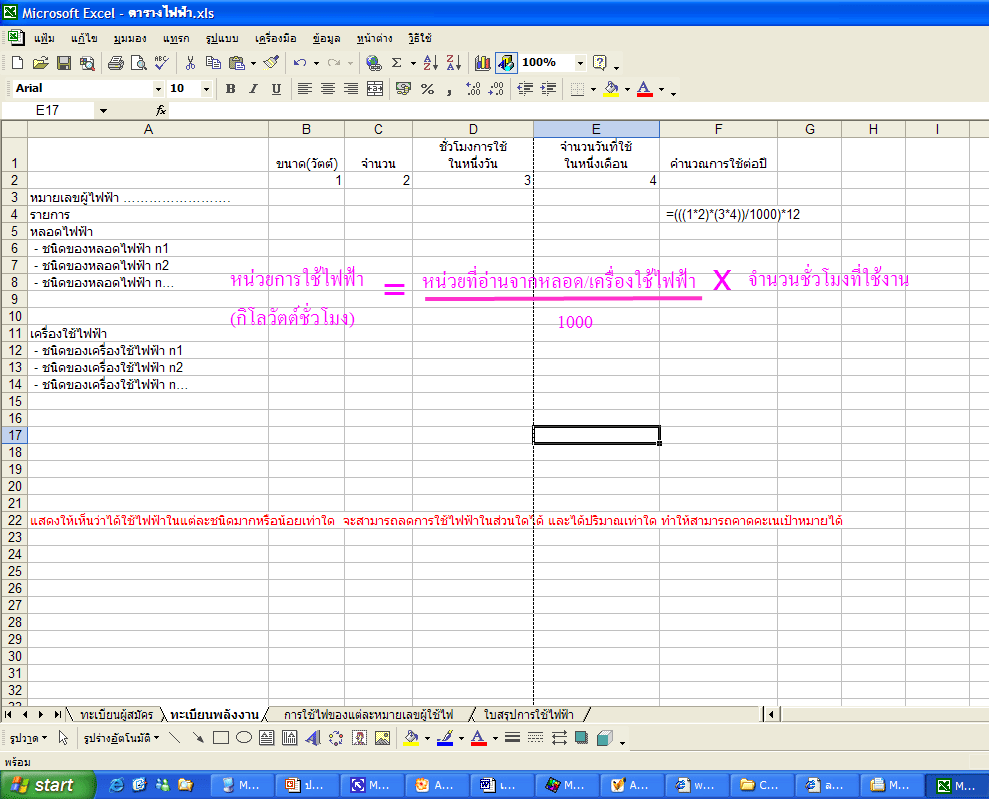Jump to the first sheet tab
The image size is (989, 799).
pos(8,714)
